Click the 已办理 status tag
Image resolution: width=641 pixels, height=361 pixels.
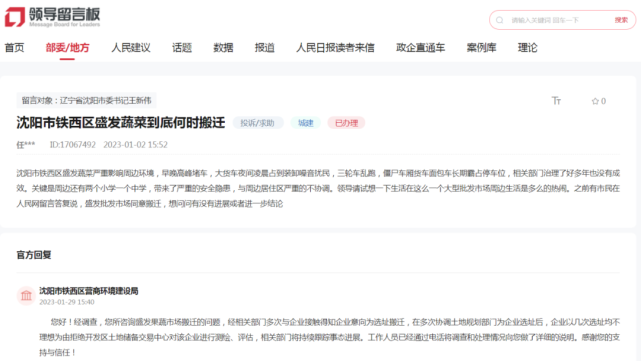[346, 123]
